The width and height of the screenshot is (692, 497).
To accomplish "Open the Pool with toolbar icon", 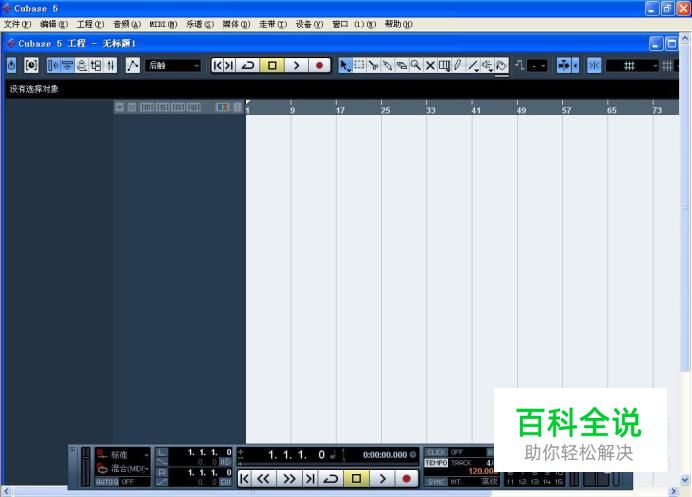I will click(x=96, y=65).
